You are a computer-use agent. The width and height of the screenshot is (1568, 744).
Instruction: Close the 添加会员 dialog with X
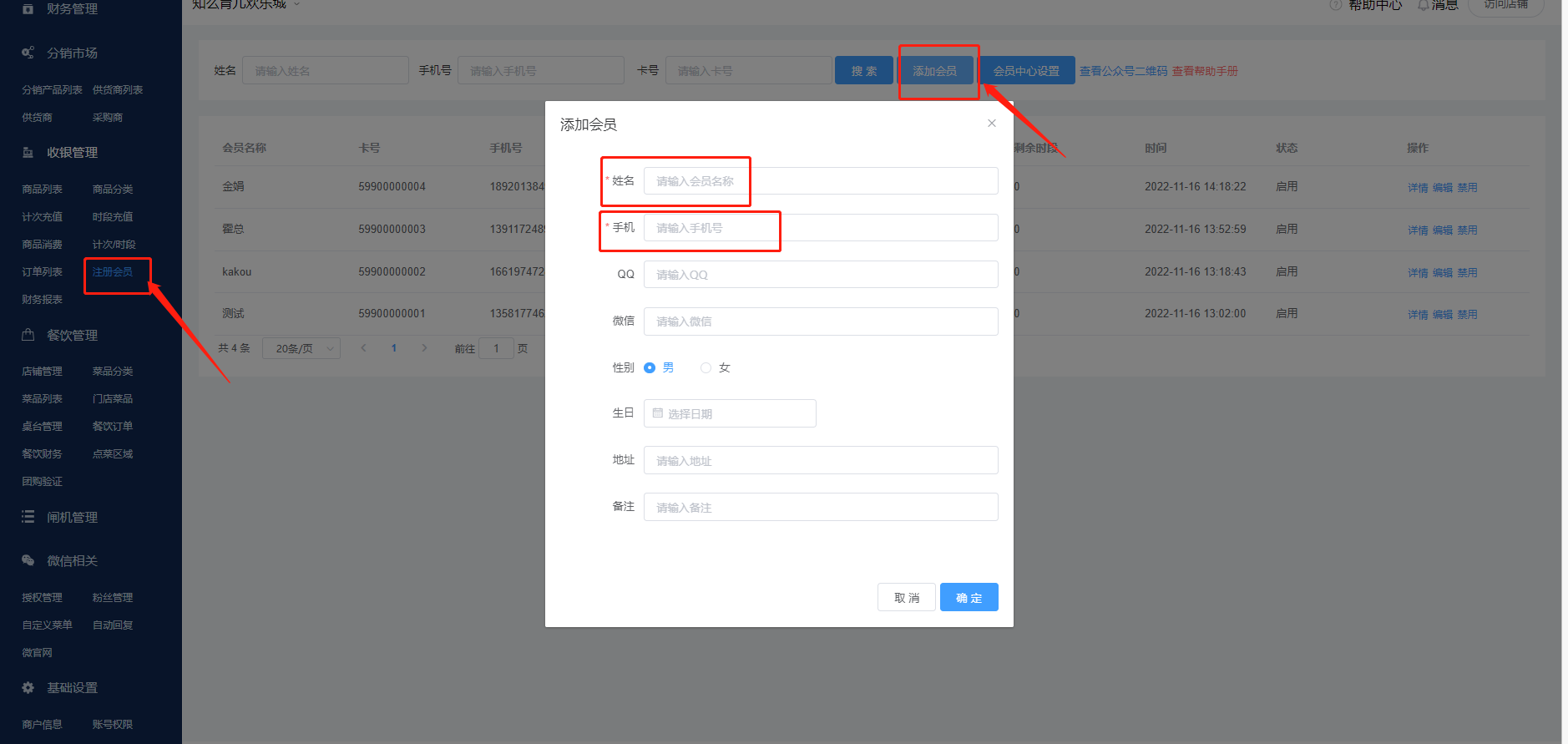coord(991,124)
